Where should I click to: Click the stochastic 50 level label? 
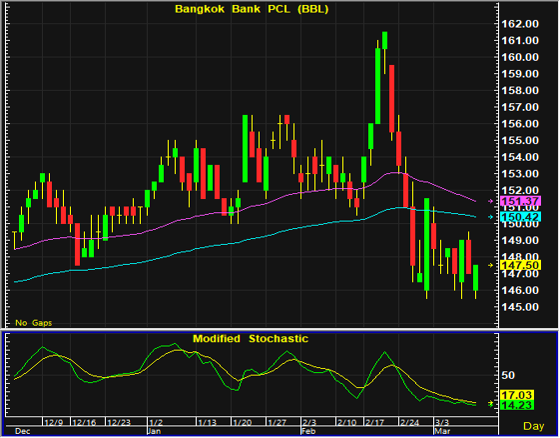tap(508, 375)
